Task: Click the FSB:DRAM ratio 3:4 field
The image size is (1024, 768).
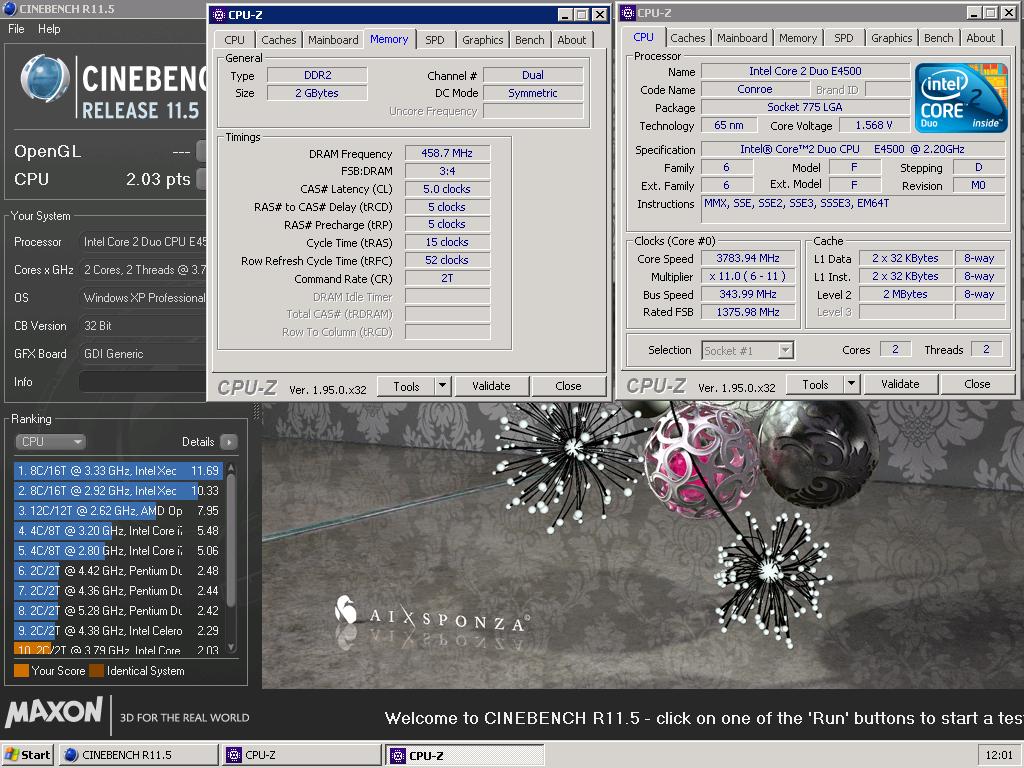Action: (x=447, y=171)
